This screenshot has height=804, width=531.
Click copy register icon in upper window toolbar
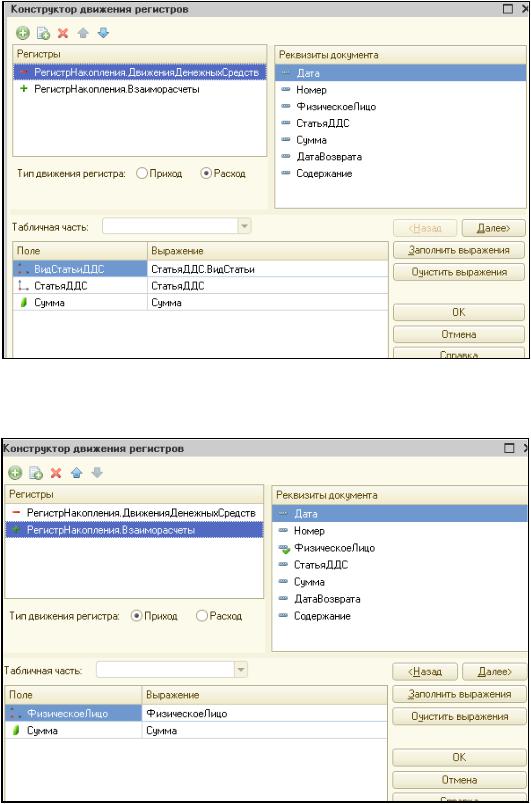click(43, 33)
